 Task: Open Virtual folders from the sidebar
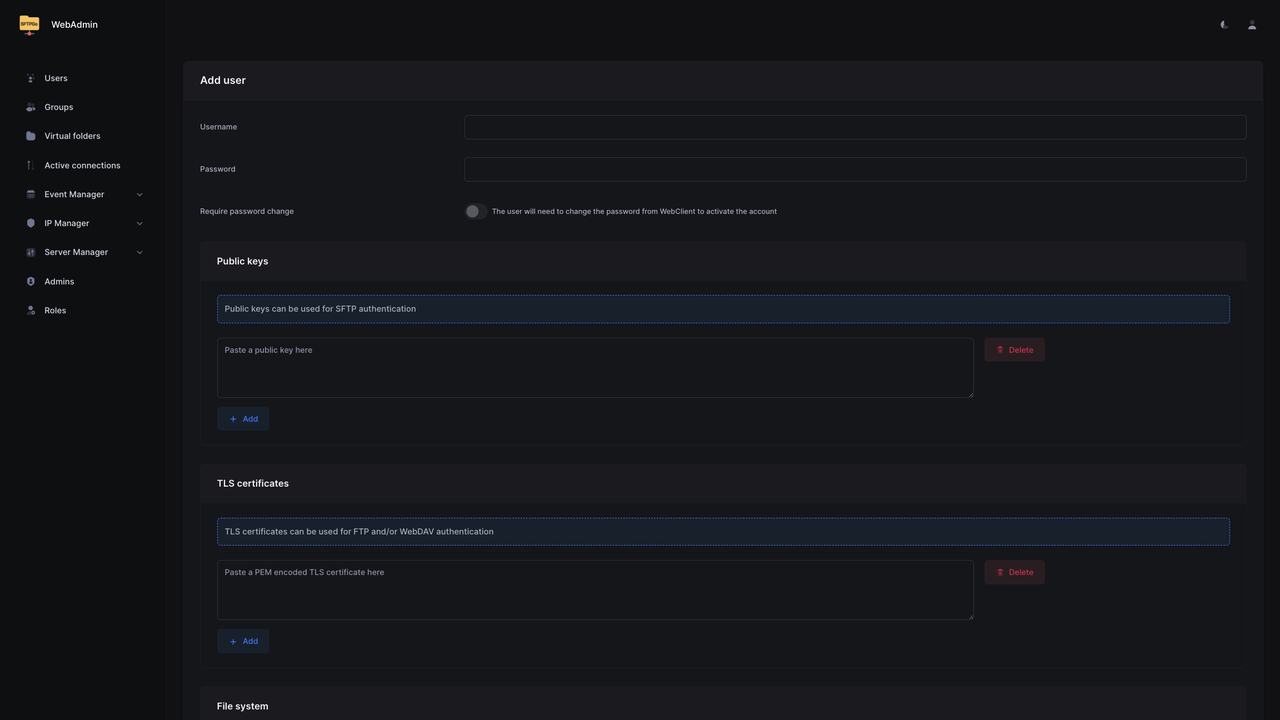click(30, 136)
